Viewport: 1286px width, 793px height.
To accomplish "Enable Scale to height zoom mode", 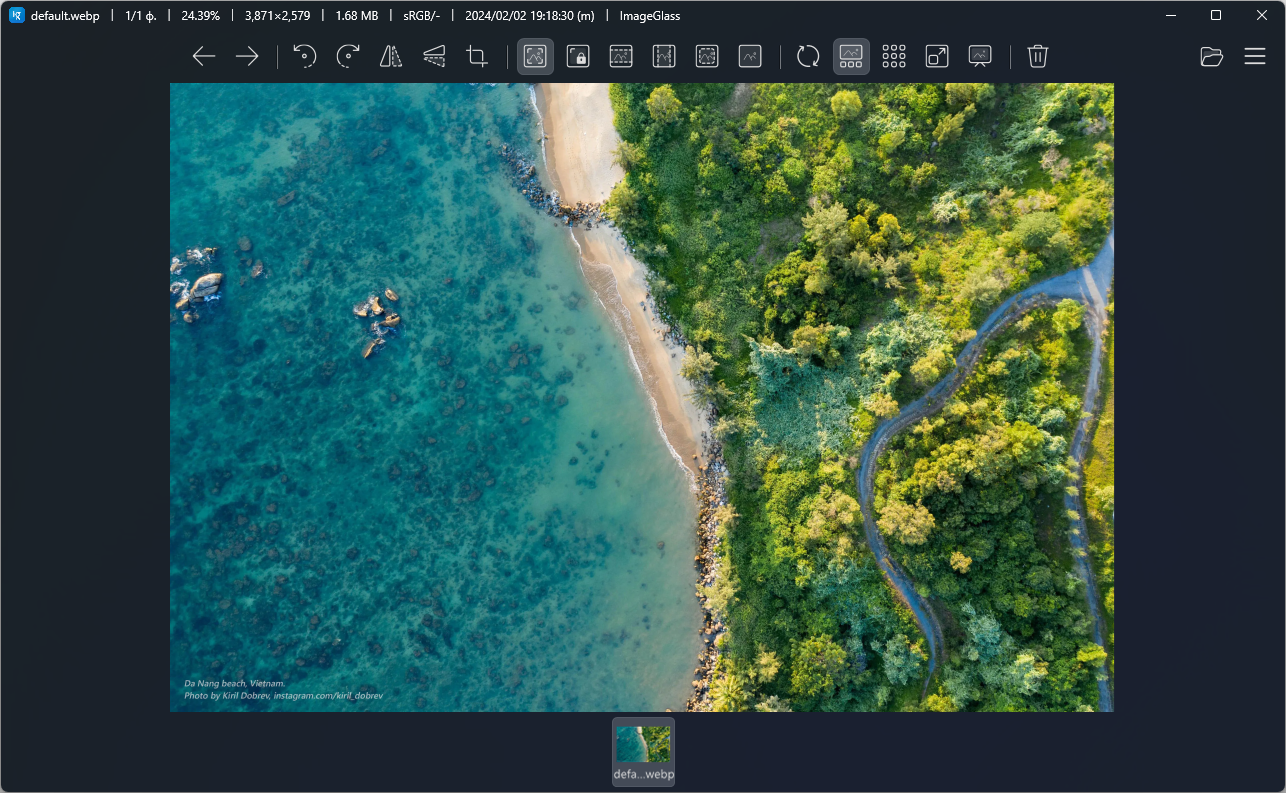I will pos(664,57).
